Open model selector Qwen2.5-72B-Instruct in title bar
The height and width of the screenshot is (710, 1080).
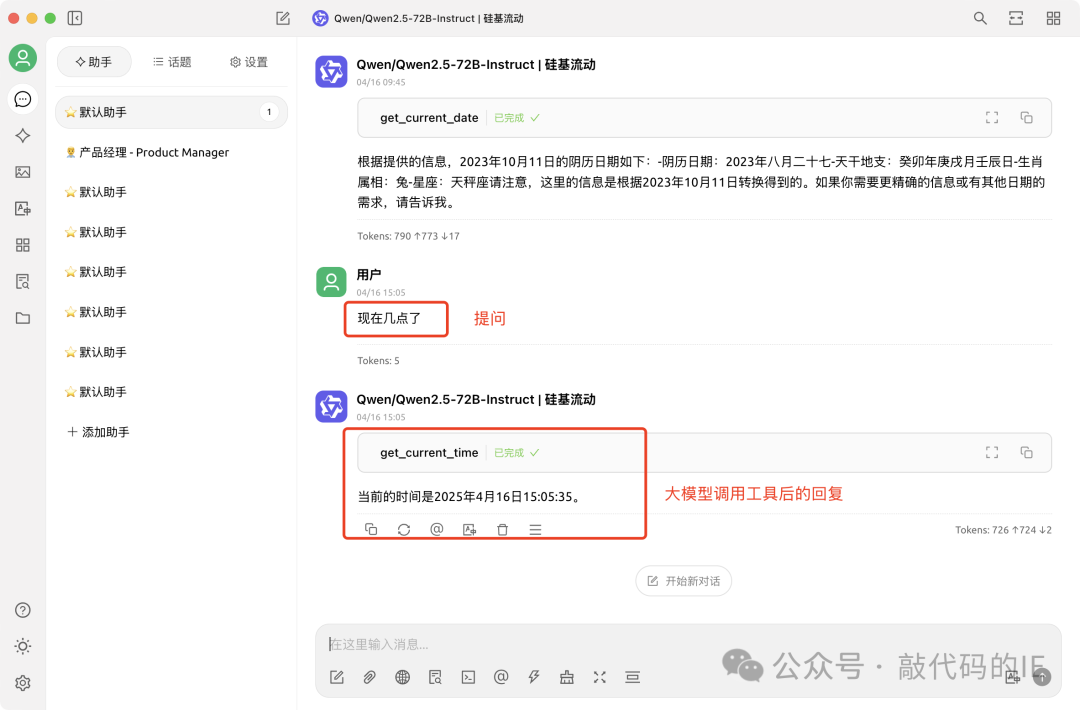(418, 19)
